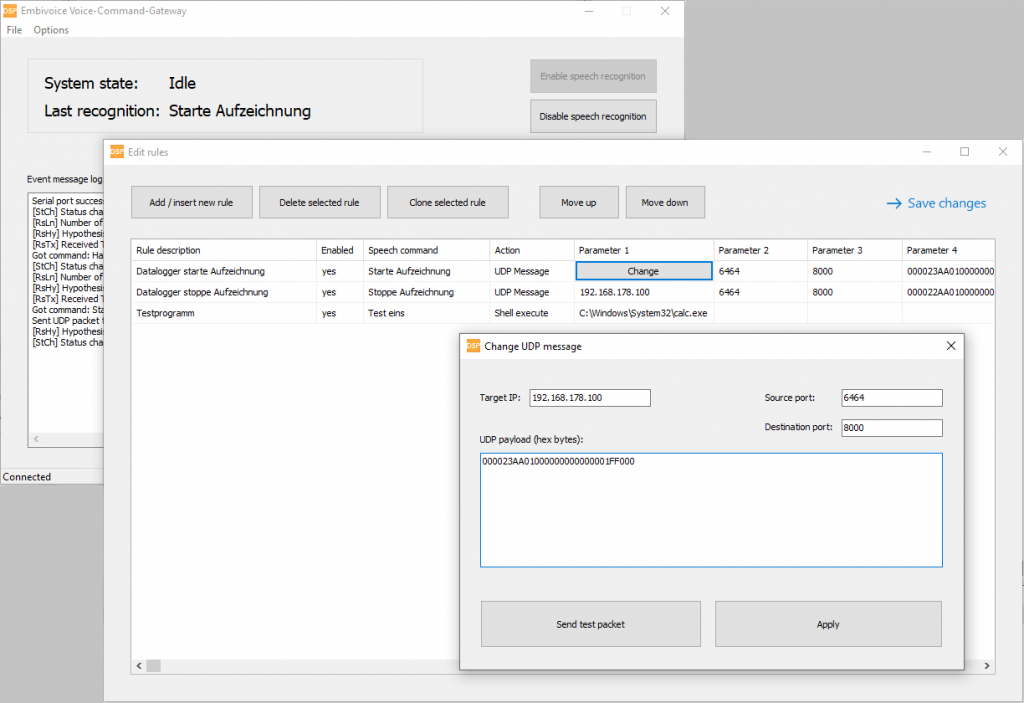Viewport: 1024px width, 703px height.
Task: Focus the Target IP input field
Action: click(590, 398)
